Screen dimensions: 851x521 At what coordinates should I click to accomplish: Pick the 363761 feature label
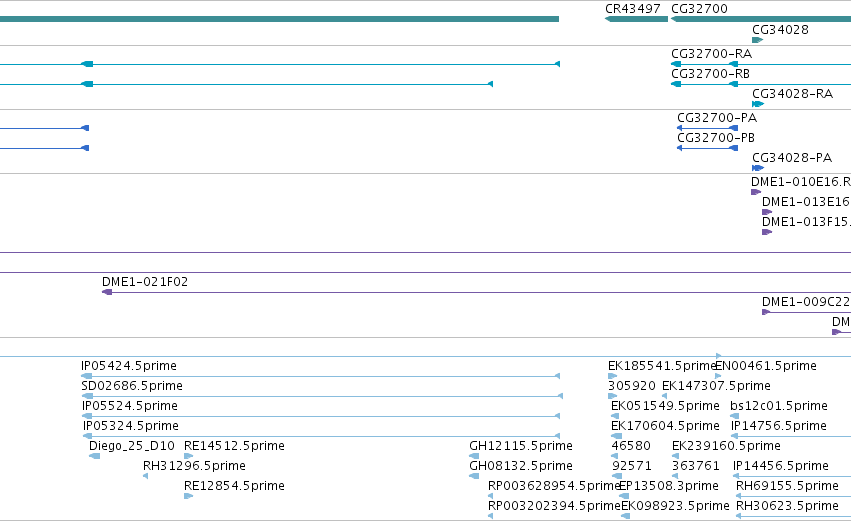tap(696, 466)
